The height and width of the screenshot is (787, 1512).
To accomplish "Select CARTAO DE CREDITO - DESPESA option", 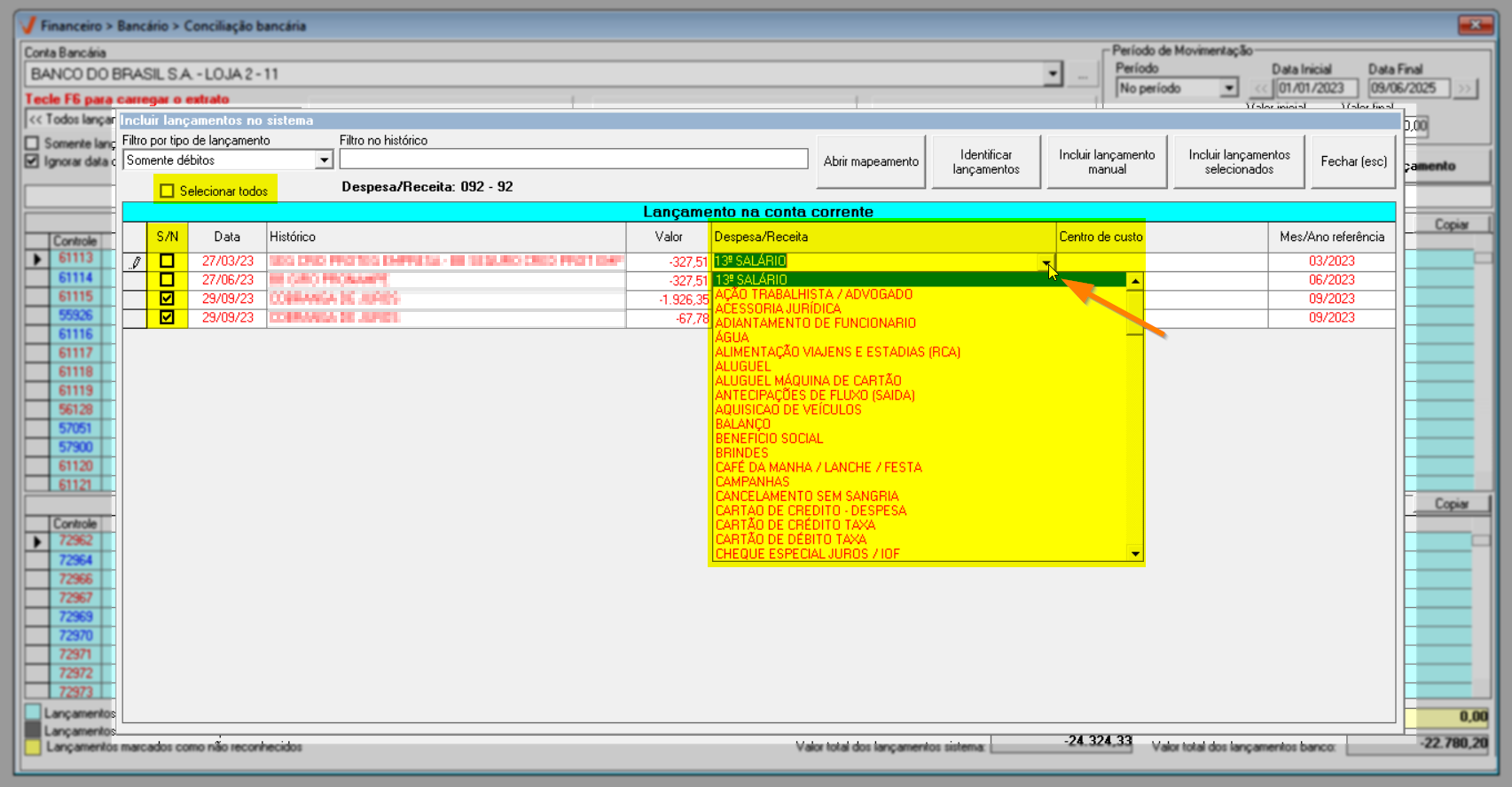I will pos(811,510).
